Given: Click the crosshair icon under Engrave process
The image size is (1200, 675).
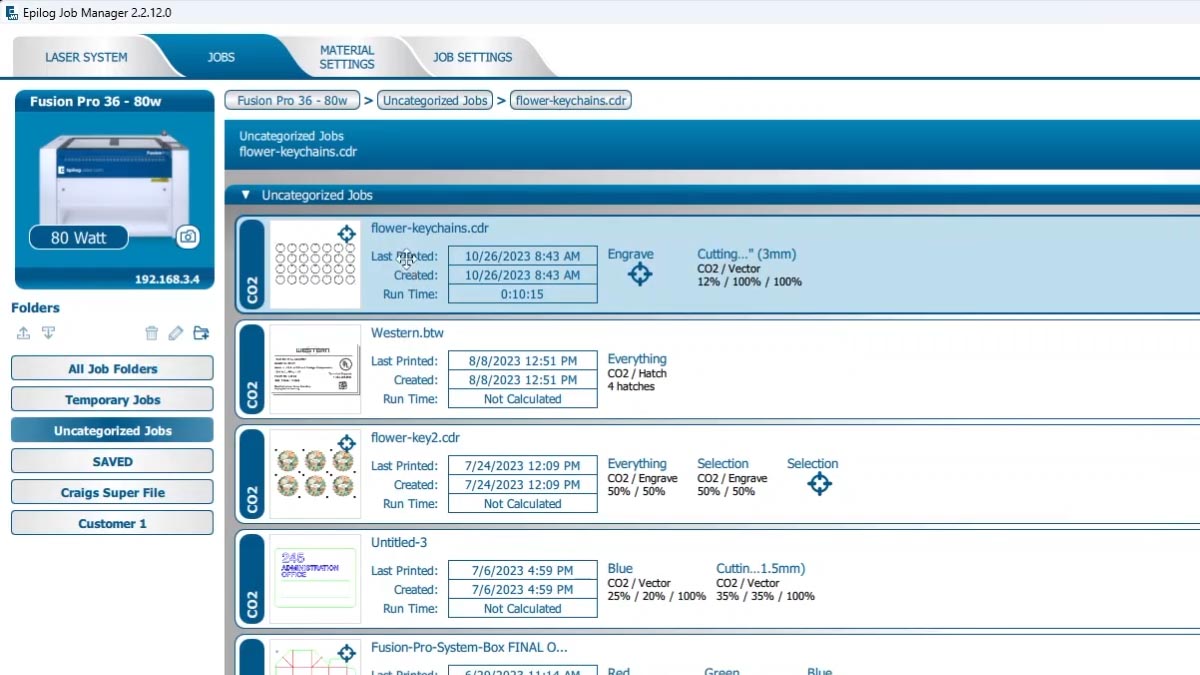Looking at the screenshot, I should coord(640,275).
